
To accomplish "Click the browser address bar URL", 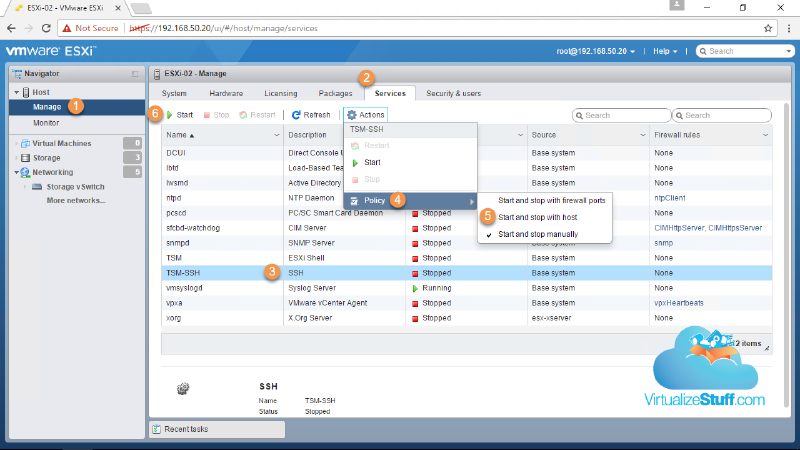I will tap(223, 28).
